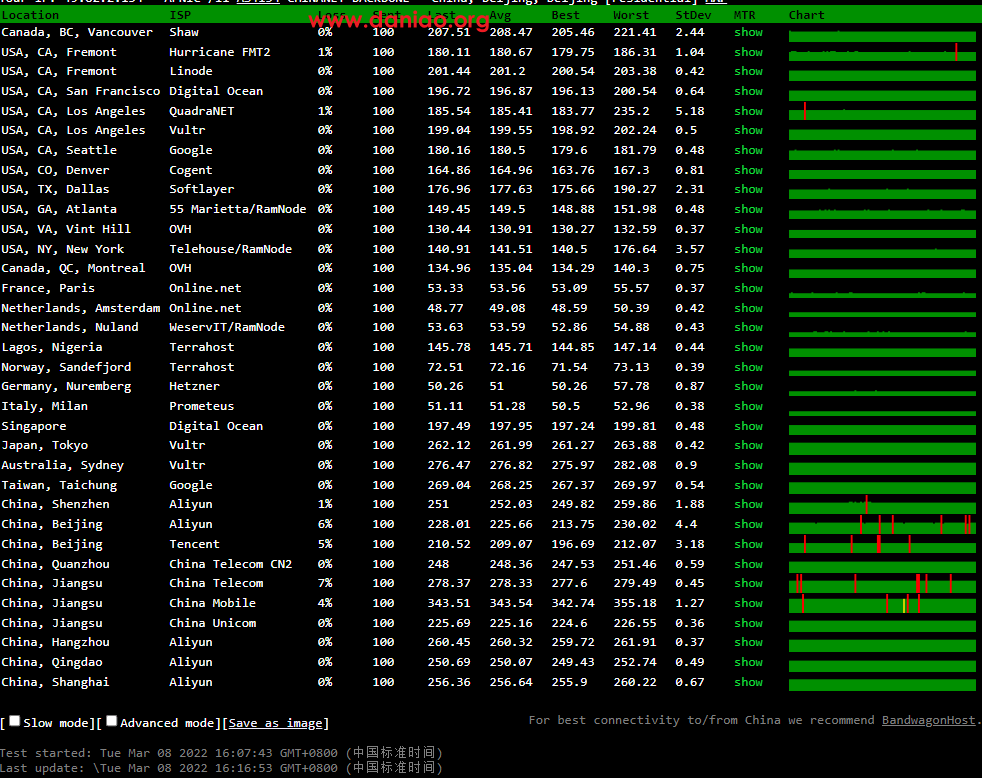Show MTR for Fremont Linode row
The height and width of the screenshot is (778, 982).
tap(748, 71)
